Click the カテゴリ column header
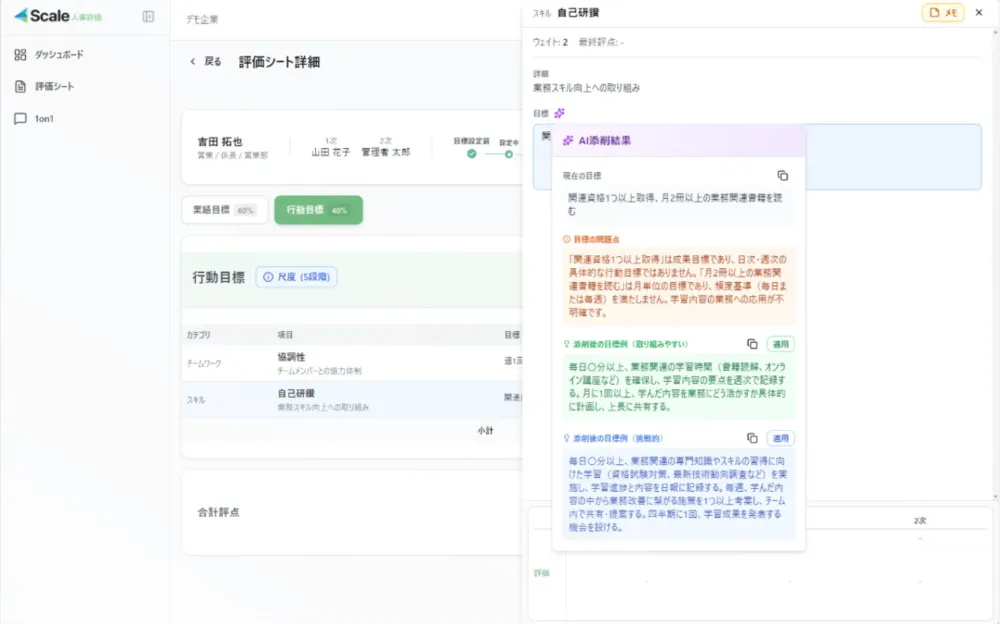This screenshot has height=625, width=1000. coord(198,335)
